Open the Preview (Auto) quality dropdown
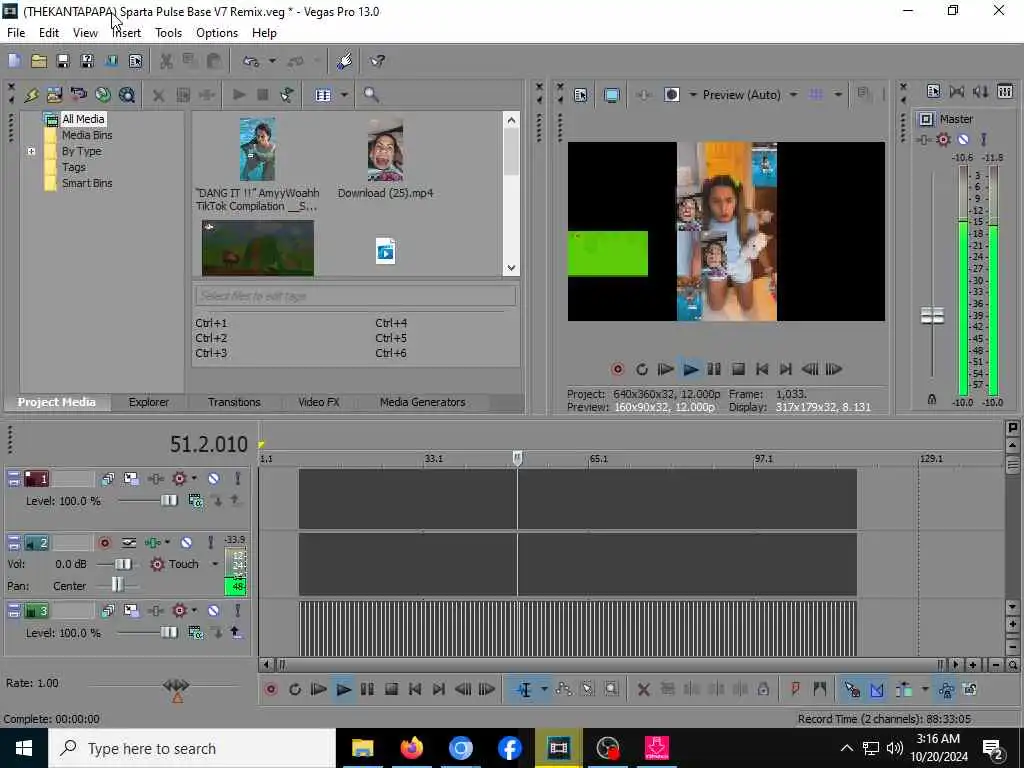The width and height of the screenshot is (1024, 768). 793,95
